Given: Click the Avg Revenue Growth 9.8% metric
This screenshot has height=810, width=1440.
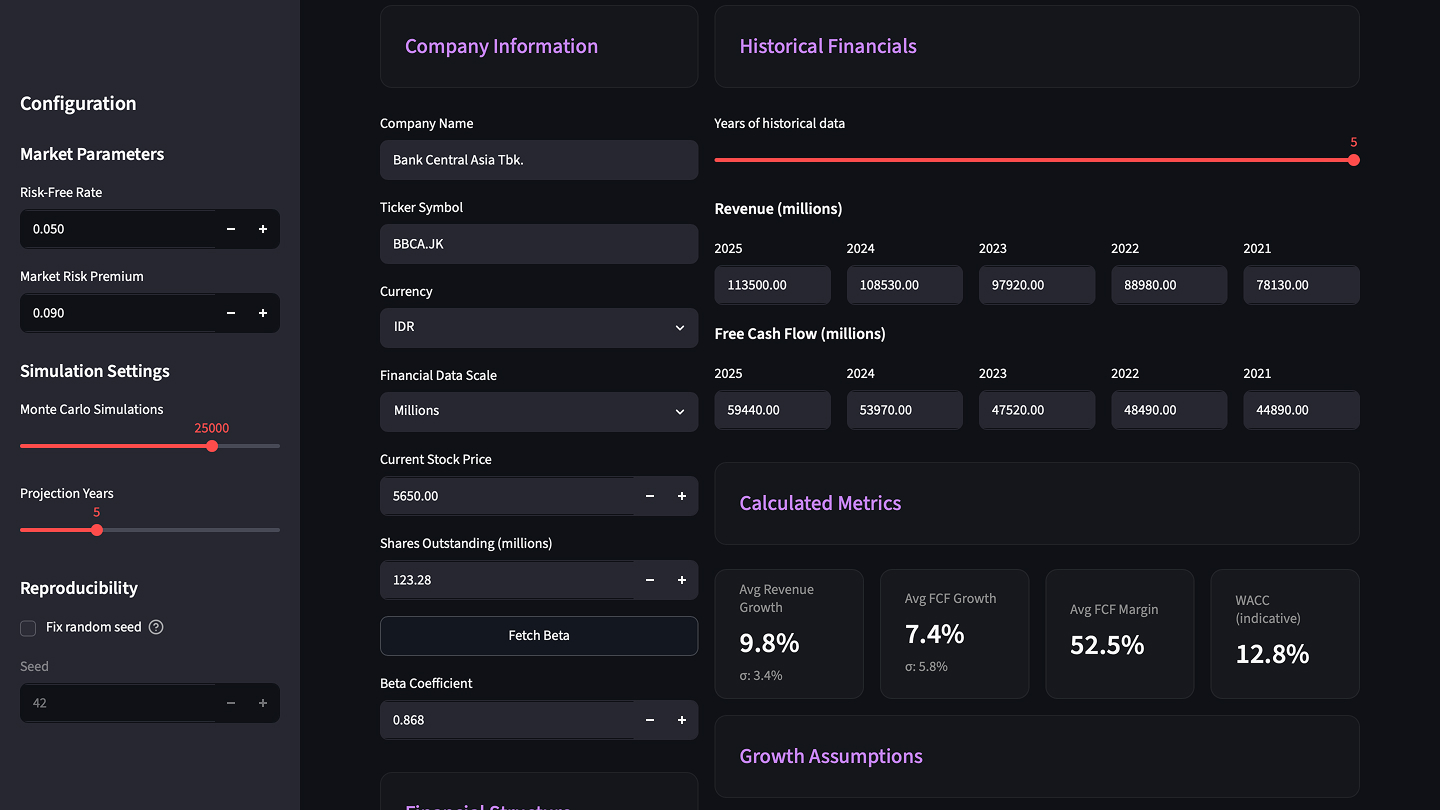Looking at the screenshot, I should click(789, 634).
